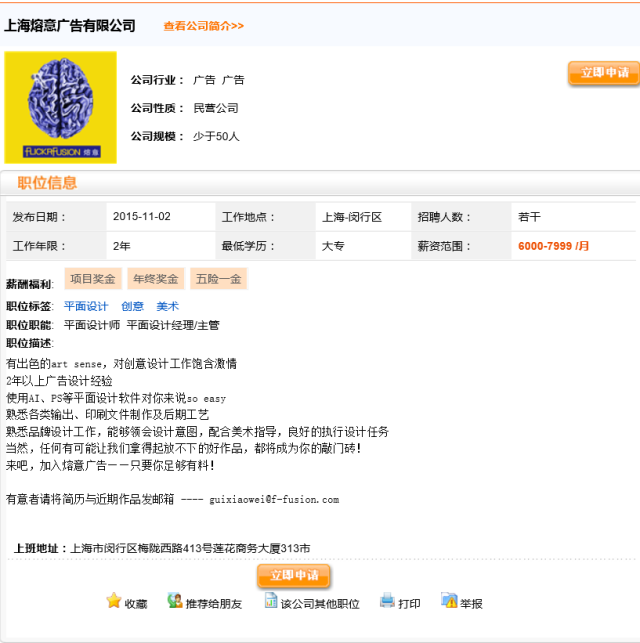Screen dimensions: 640x643
Task: Click the 收藏 text link
Action: [136, 604]
